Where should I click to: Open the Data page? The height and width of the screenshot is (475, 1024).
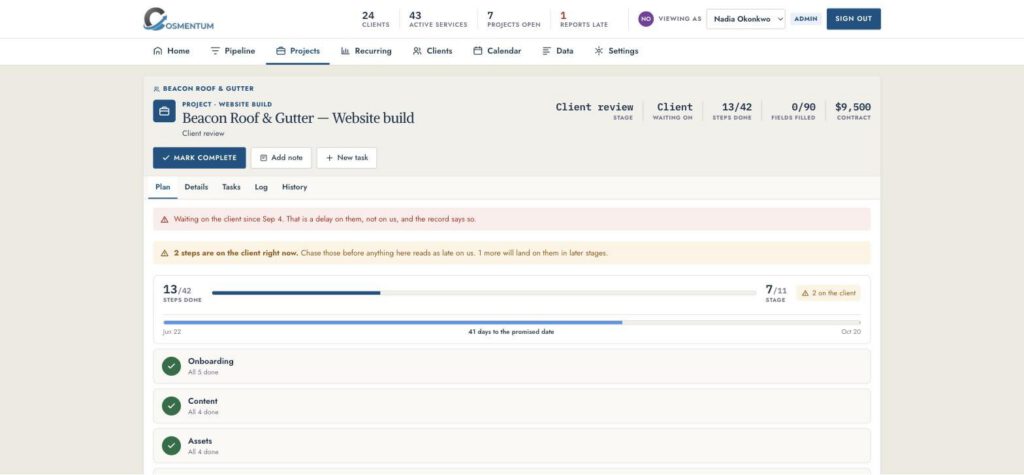click(x=558, y=51)
